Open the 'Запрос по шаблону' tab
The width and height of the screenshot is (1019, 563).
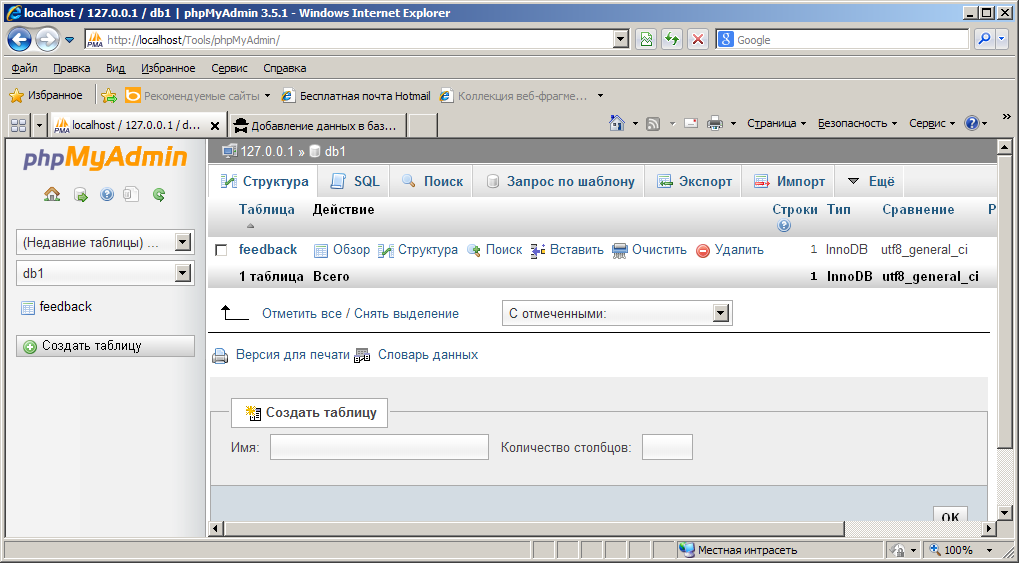pyautogui.click(x=559, y=181)
